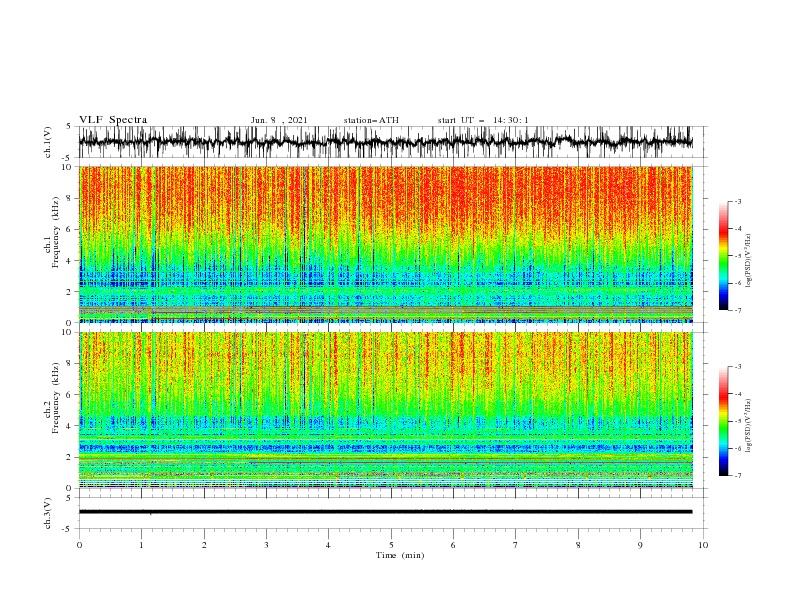Click time axis tick label '10'
The height and width of the screenshot is (612, 792).
coord(703,545)
